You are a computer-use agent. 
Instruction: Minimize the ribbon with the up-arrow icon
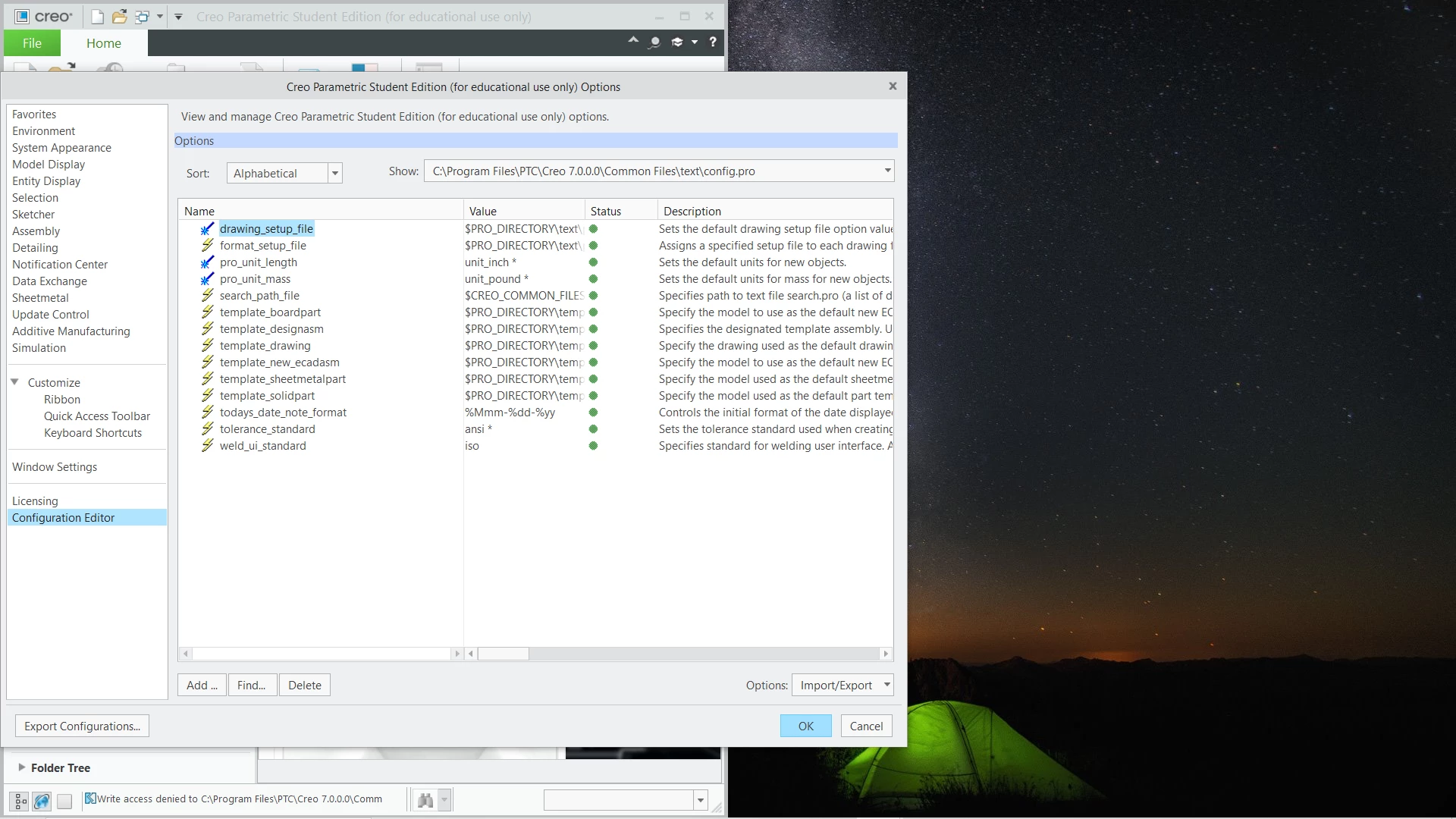click(x=633, y=41)
